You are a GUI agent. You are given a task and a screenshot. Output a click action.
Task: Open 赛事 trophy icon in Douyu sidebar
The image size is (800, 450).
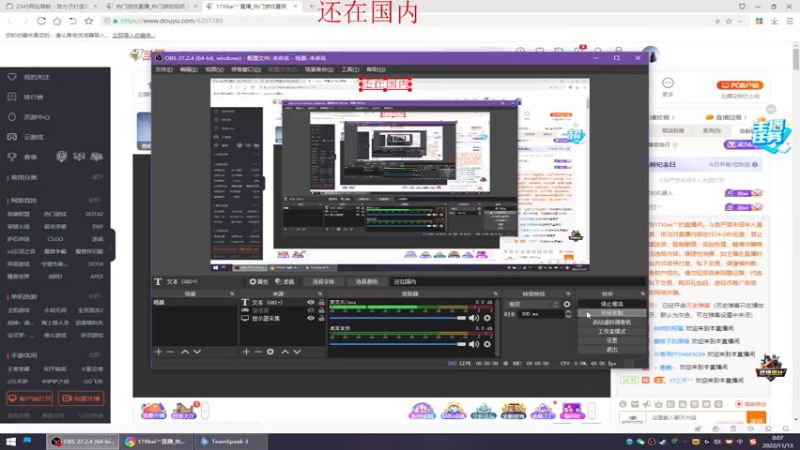(12, 157)
